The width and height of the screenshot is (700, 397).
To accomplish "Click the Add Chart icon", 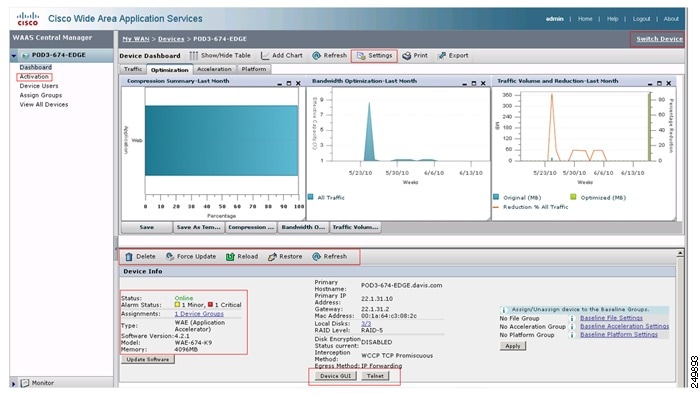I will 265,56.
